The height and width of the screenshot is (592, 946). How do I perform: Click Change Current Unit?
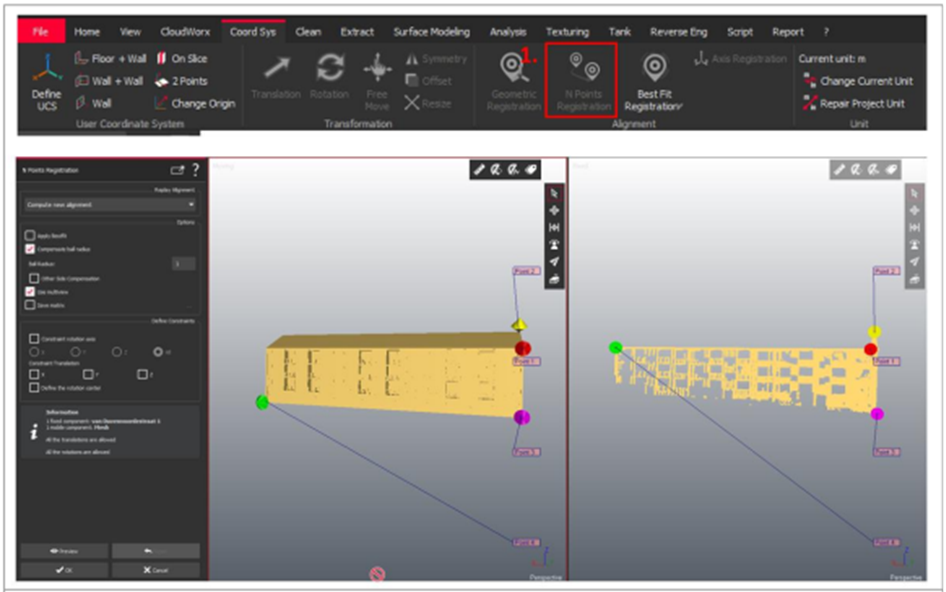click(x=858, y=81)
